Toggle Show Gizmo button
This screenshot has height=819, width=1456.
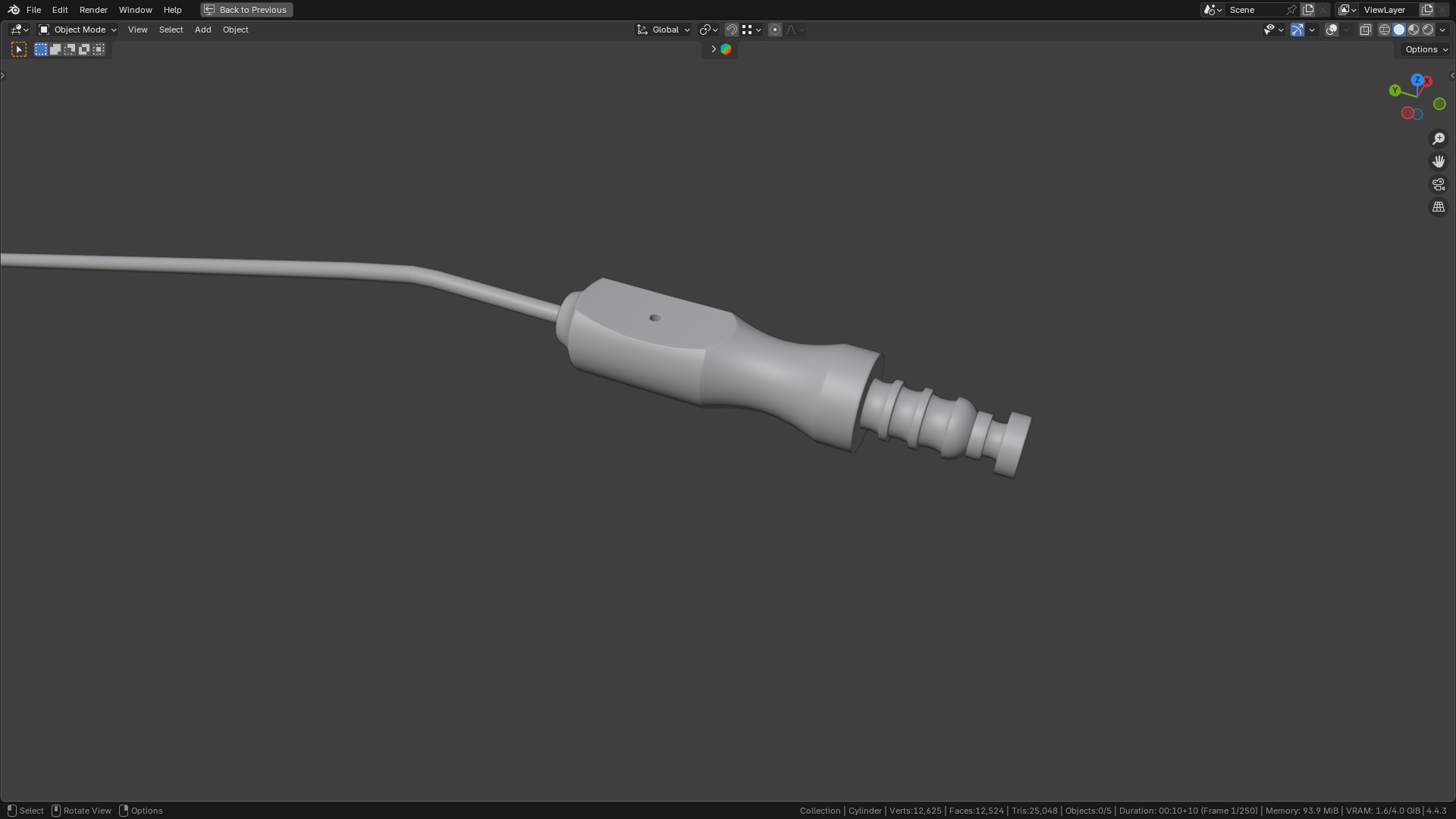(1298, 30)
